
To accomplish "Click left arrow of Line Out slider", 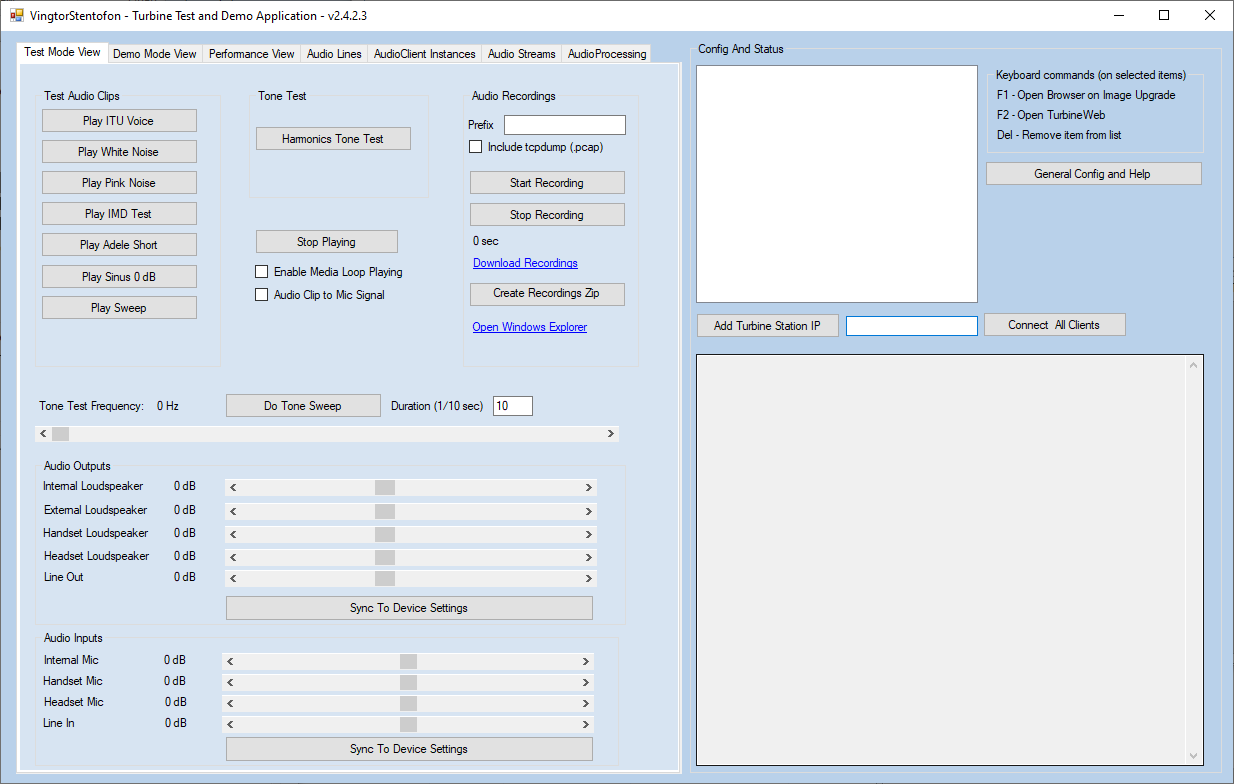I will point(233,579).
